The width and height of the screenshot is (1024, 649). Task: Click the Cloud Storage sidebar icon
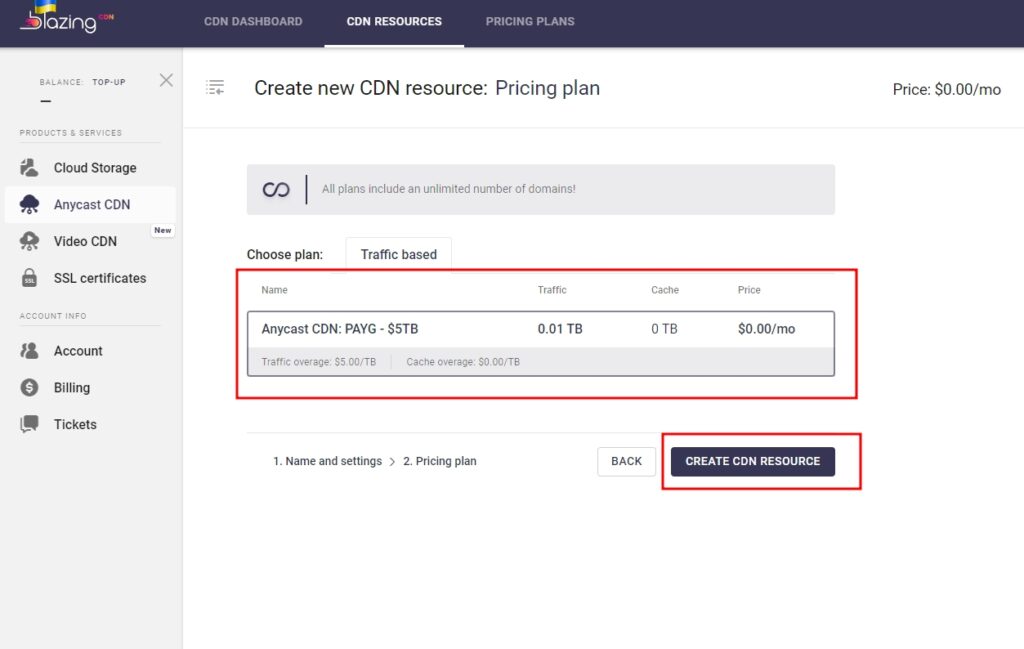[28, 167]
